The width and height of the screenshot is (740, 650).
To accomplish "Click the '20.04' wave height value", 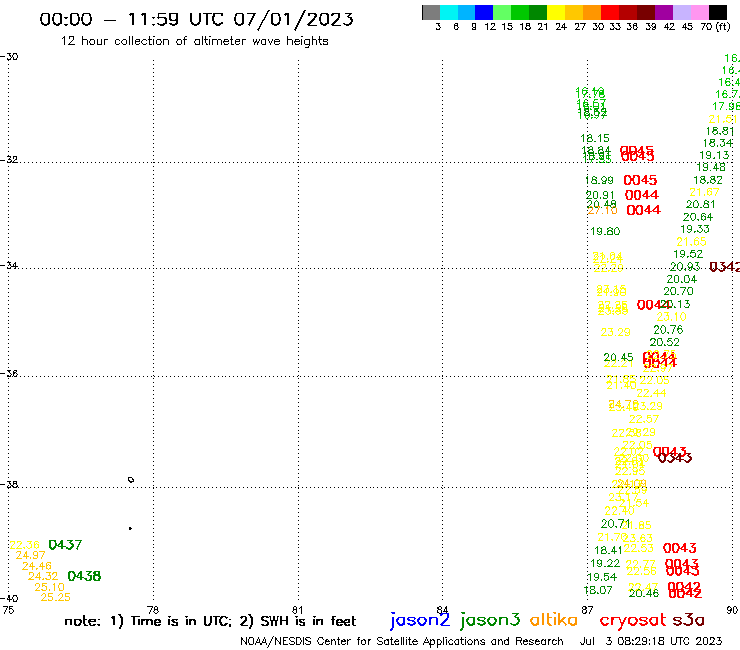I will point(681,279).
